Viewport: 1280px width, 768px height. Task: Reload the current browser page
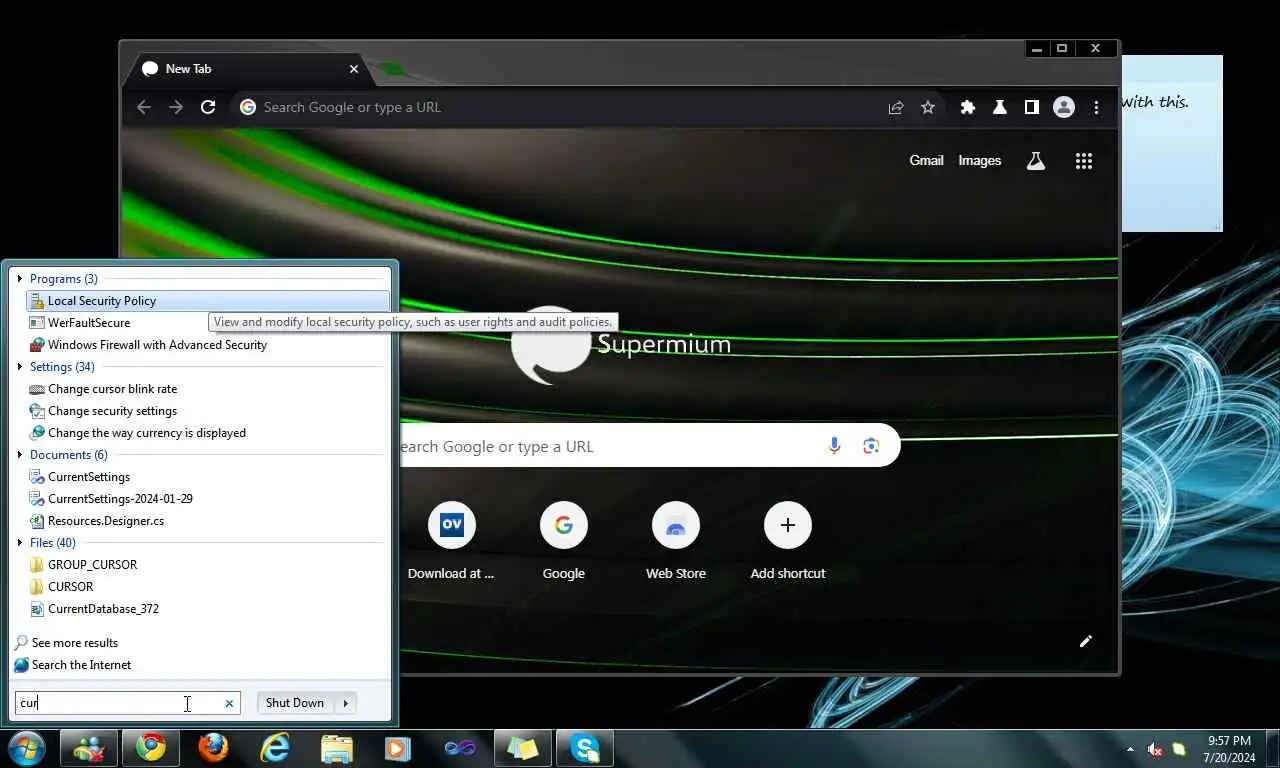[208, 107]
